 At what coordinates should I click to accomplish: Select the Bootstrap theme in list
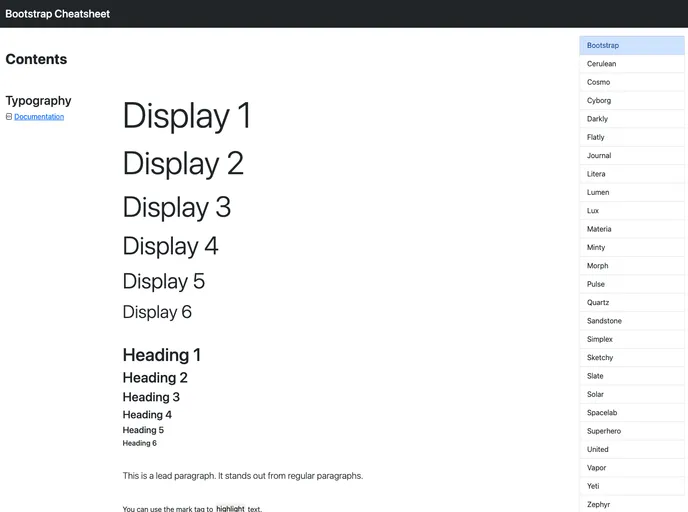tap(617, 46)
